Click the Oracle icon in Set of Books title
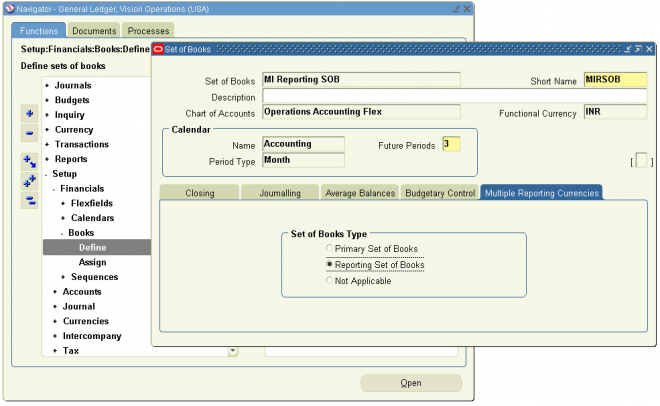The width and height of the screenshot is (660, 406). 158,49
